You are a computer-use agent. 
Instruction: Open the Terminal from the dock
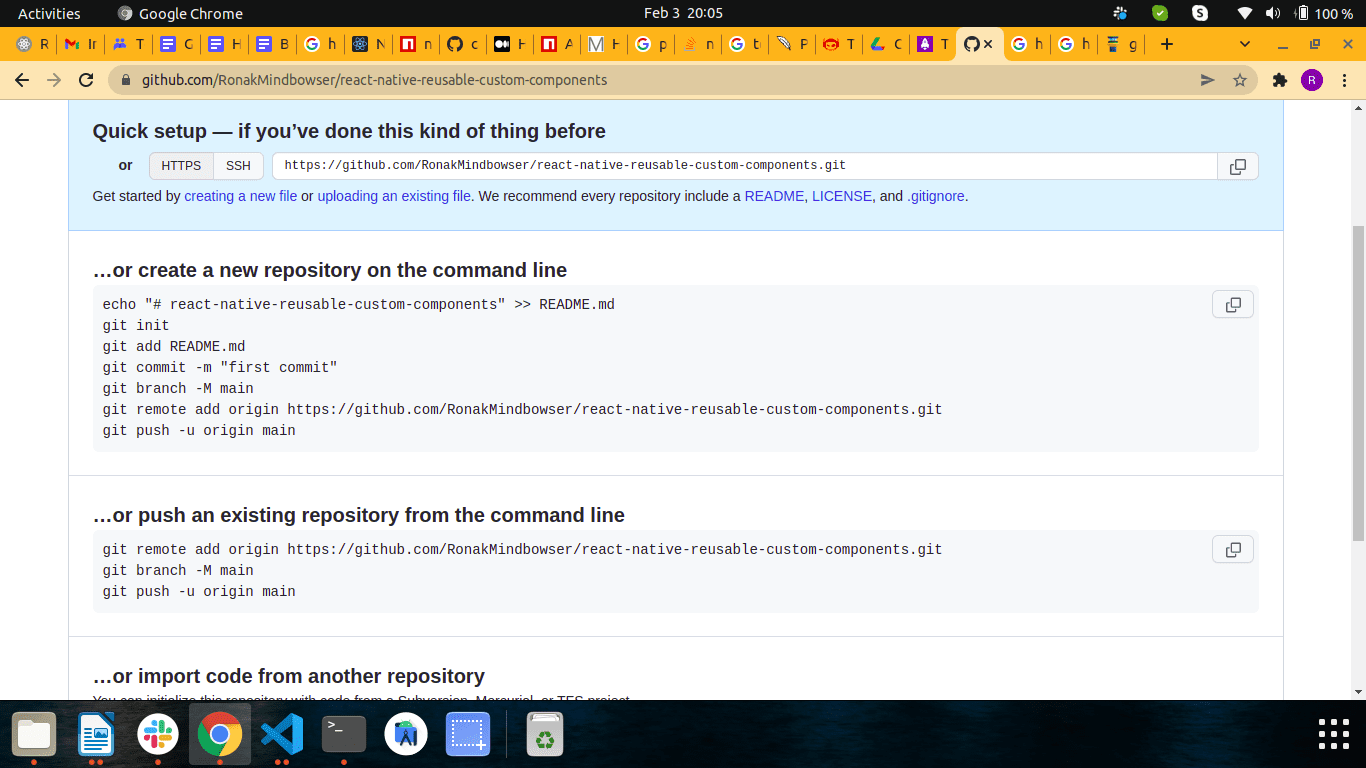343,736
